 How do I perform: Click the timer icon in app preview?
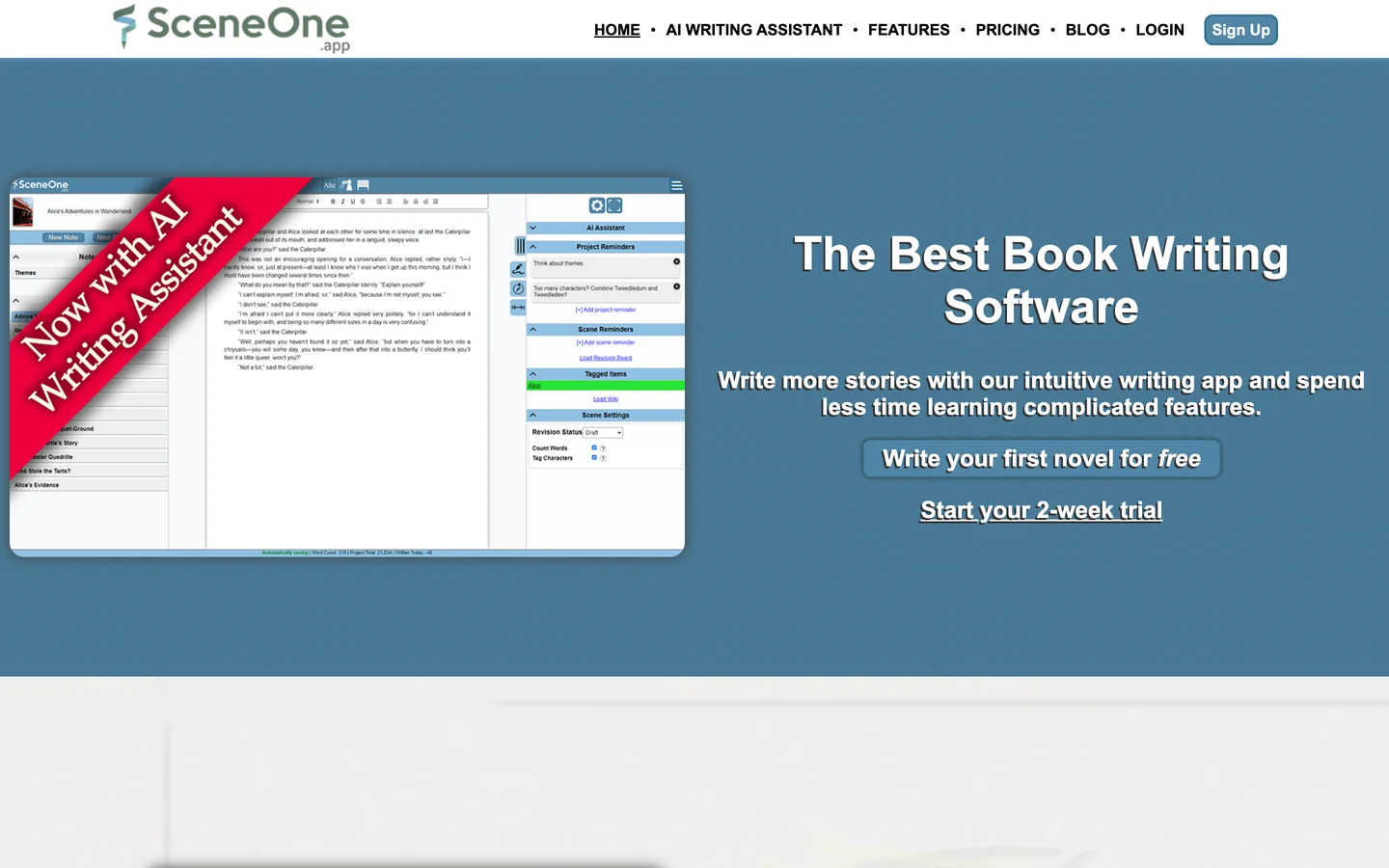point(518,288)
